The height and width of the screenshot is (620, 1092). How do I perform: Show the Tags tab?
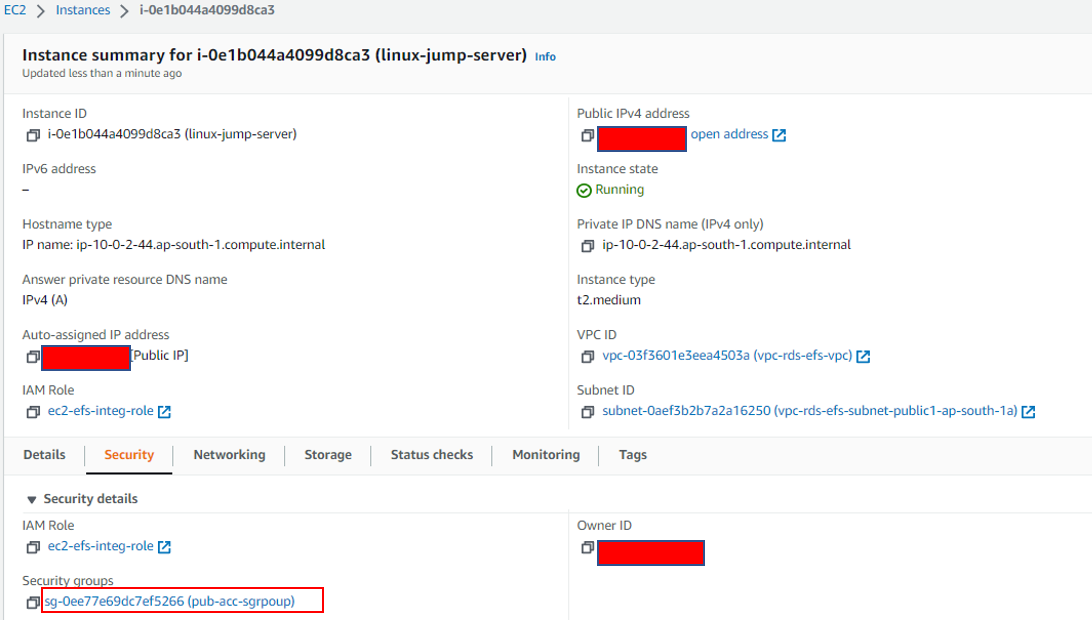[633, 455]
